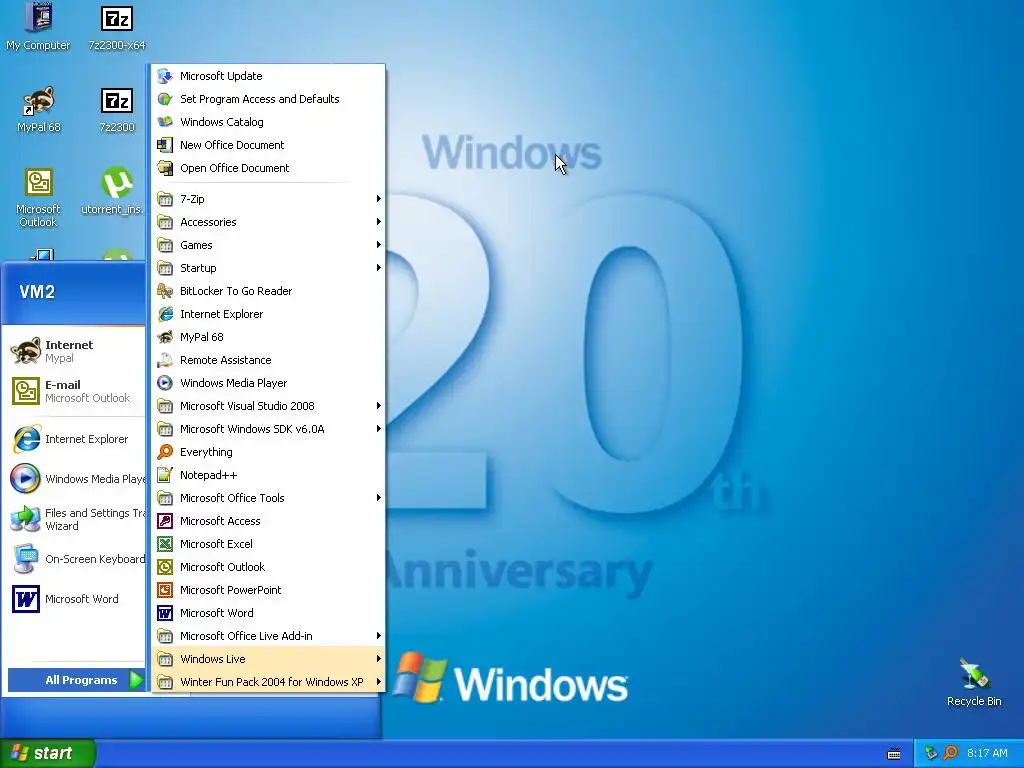This screenshot has width=1024, height=768.
Task: Click Windows Media Player icon in recent list
Action: tap(25, 479)
